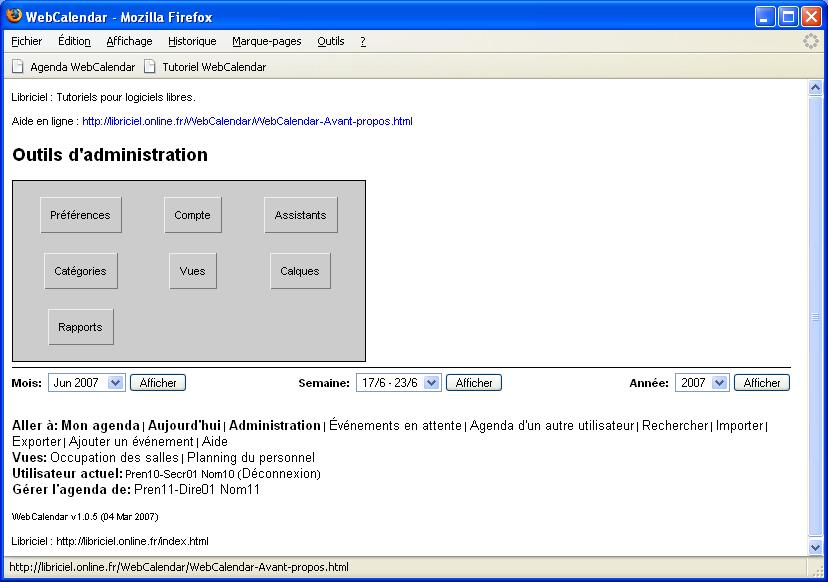The height and width of the screenshot is (582, 828).
Task: Click Afficher next to Mois
Action: click(158, 383)
